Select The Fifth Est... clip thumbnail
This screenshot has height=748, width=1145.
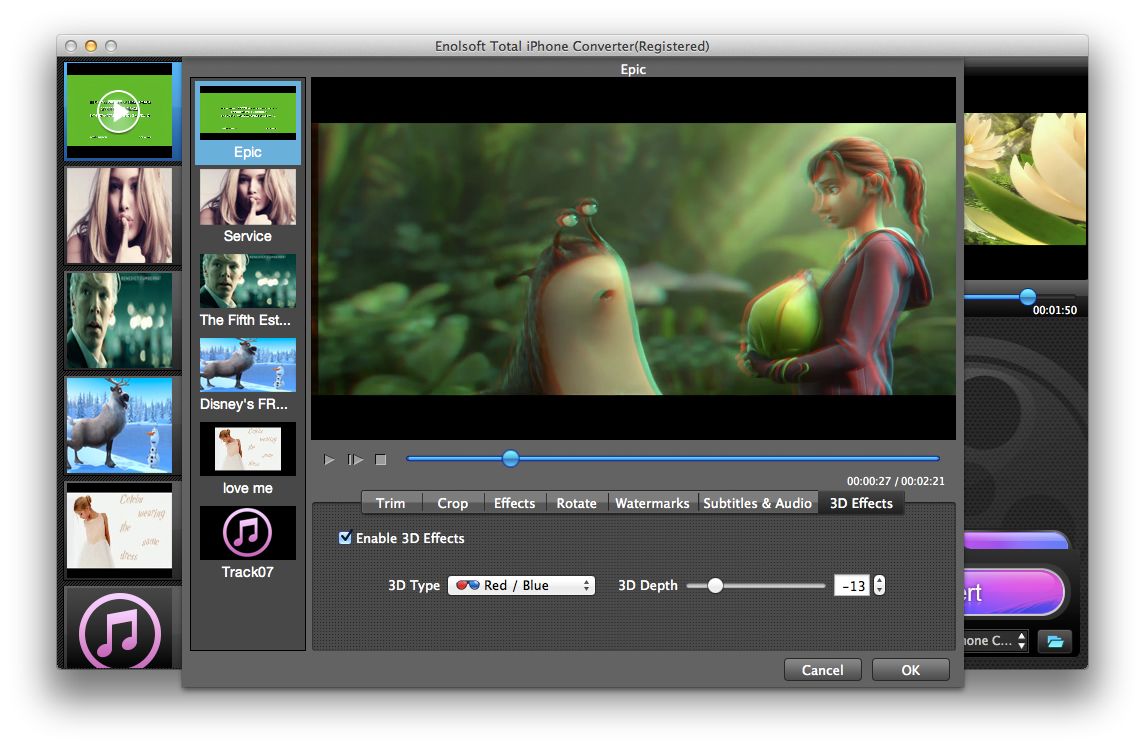point(248,281)
